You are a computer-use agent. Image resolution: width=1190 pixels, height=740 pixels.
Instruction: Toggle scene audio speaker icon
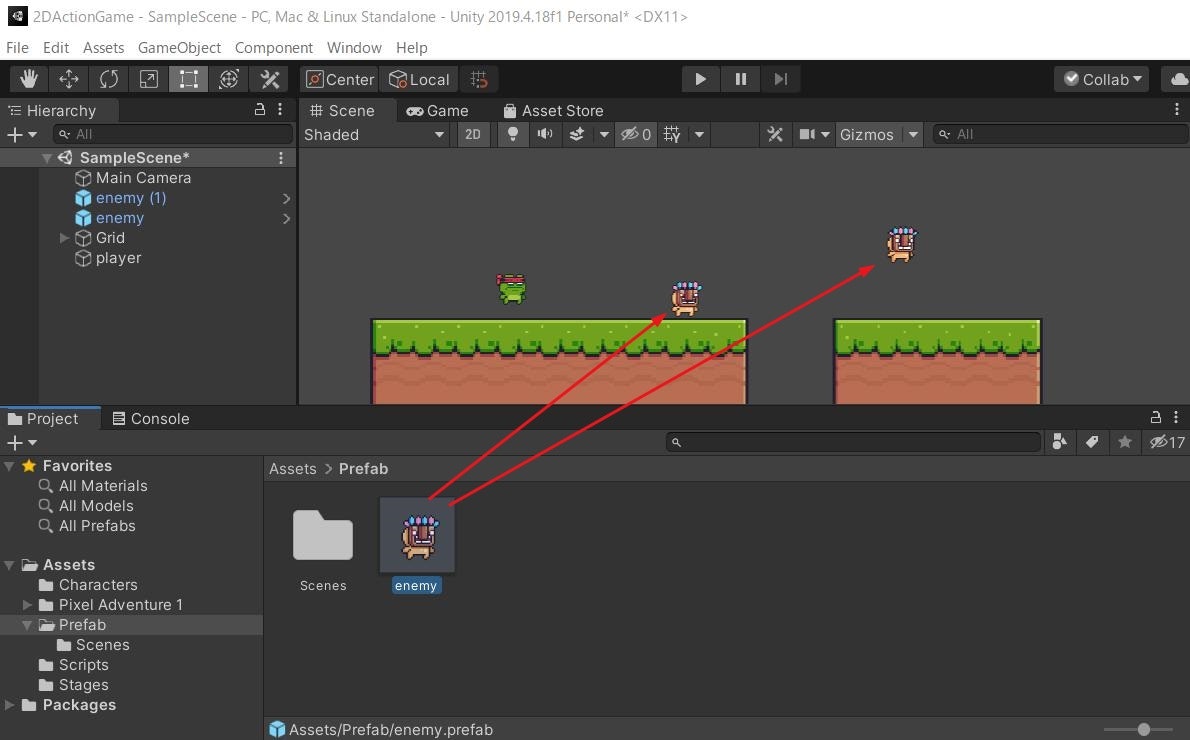[545, 134]
